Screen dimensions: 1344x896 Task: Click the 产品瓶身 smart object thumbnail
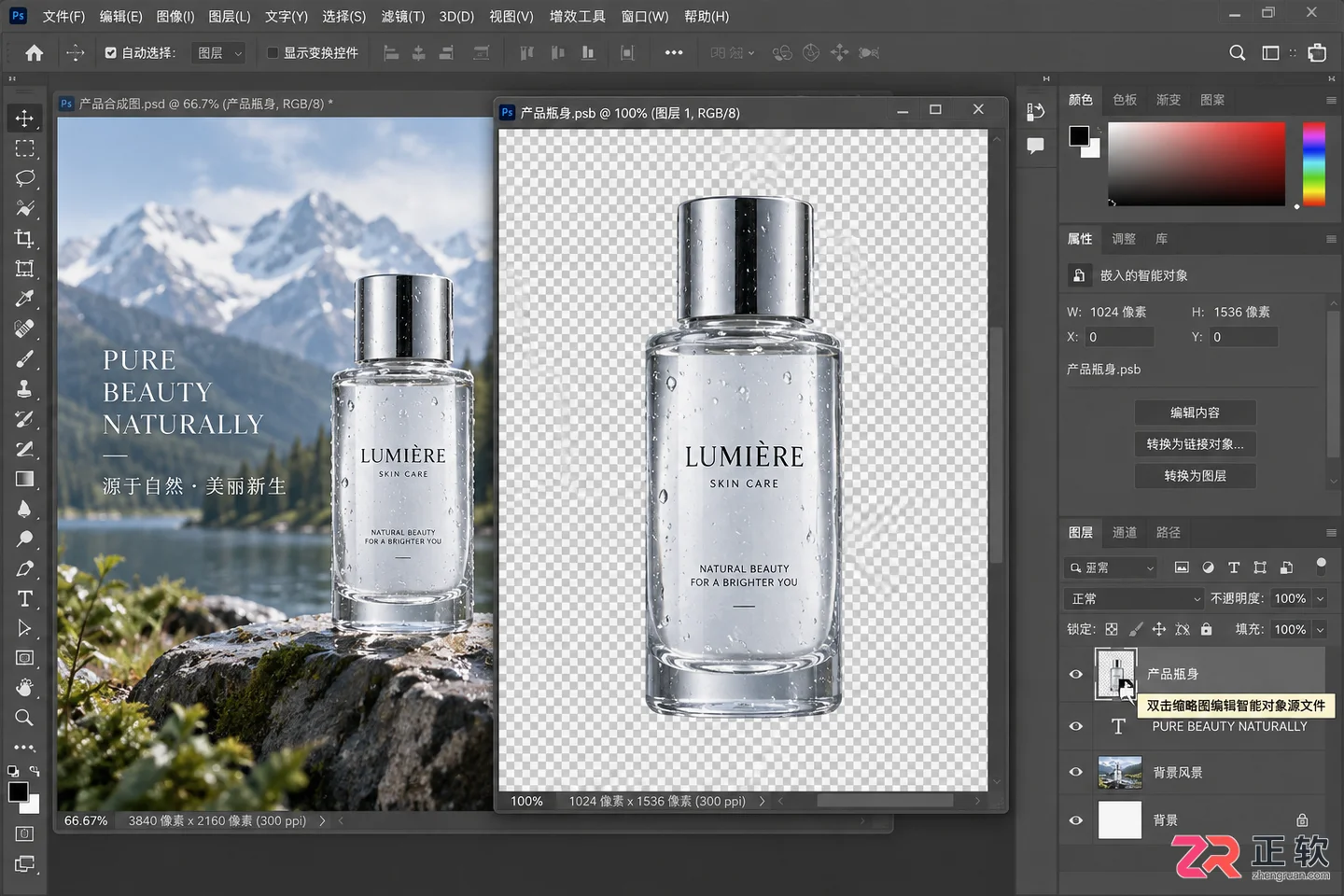pyautogui.click(x=1116, y=673)
